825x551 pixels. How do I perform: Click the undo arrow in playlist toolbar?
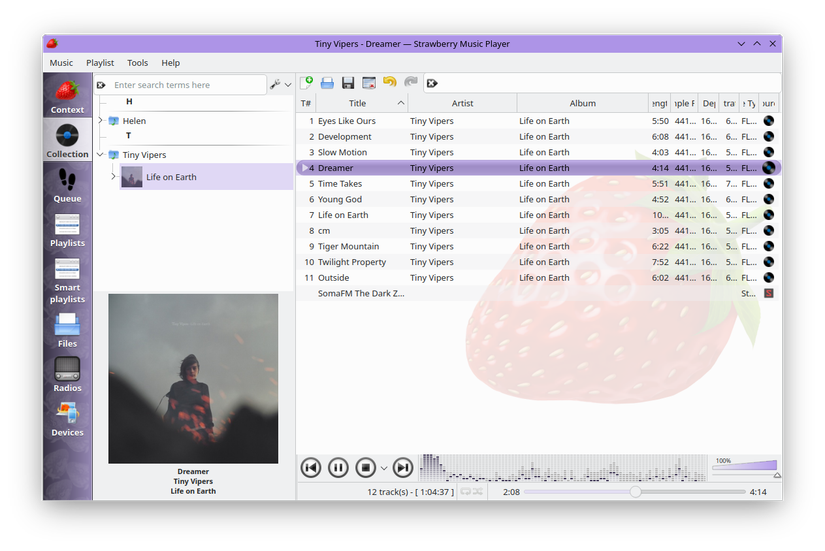point(390,83)
